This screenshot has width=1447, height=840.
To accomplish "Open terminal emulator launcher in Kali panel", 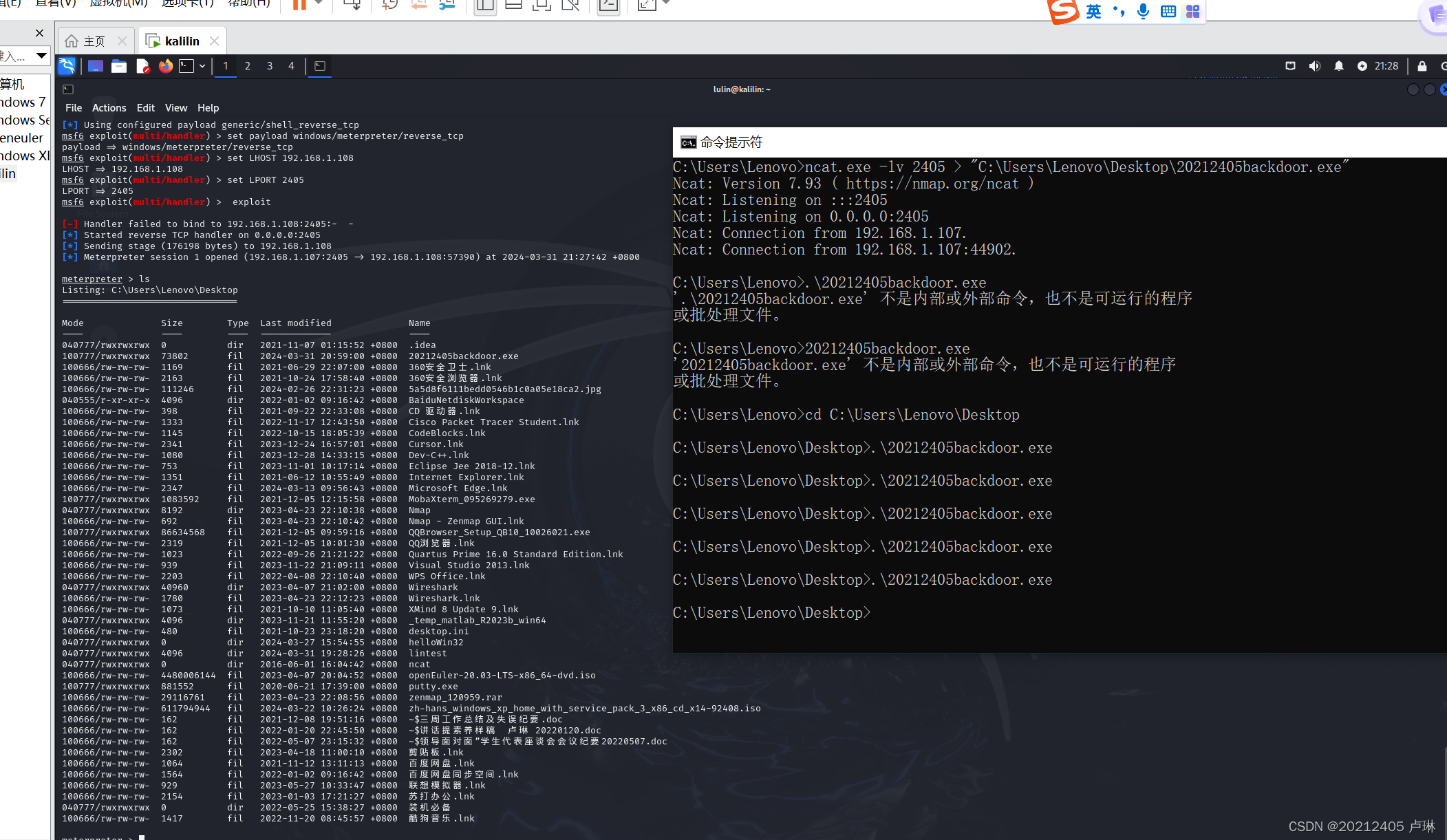I will [186, 66].
